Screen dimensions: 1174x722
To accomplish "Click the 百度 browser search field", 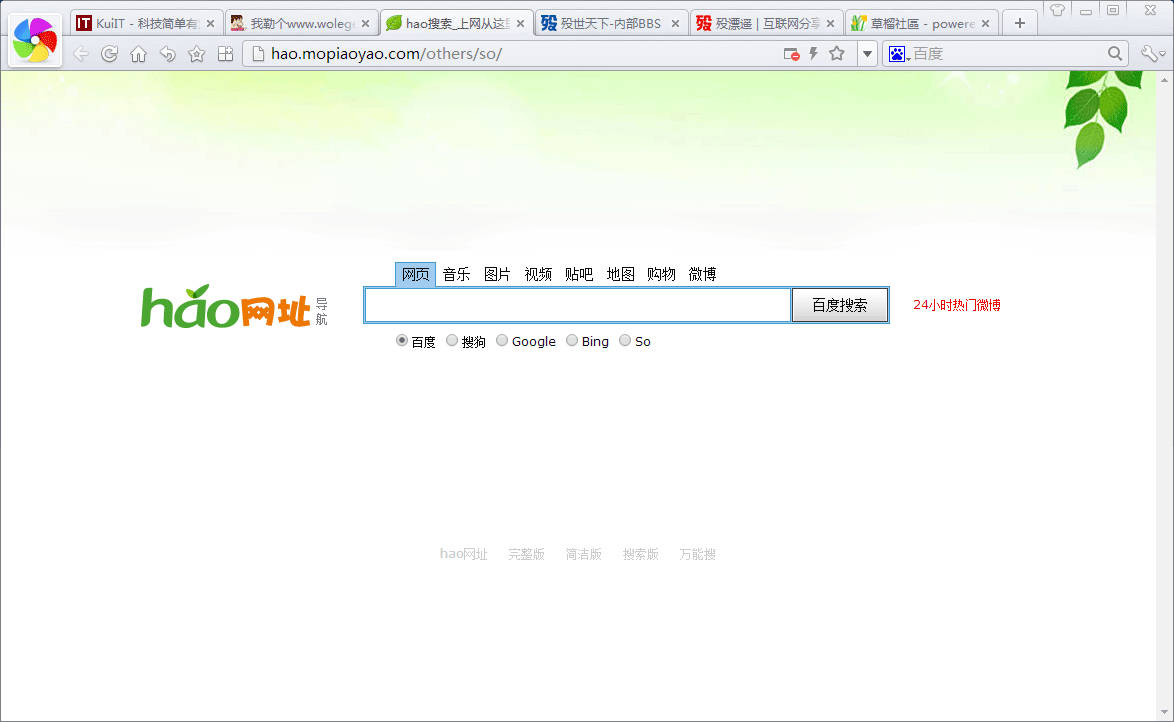I will (x=1007, y=54).
